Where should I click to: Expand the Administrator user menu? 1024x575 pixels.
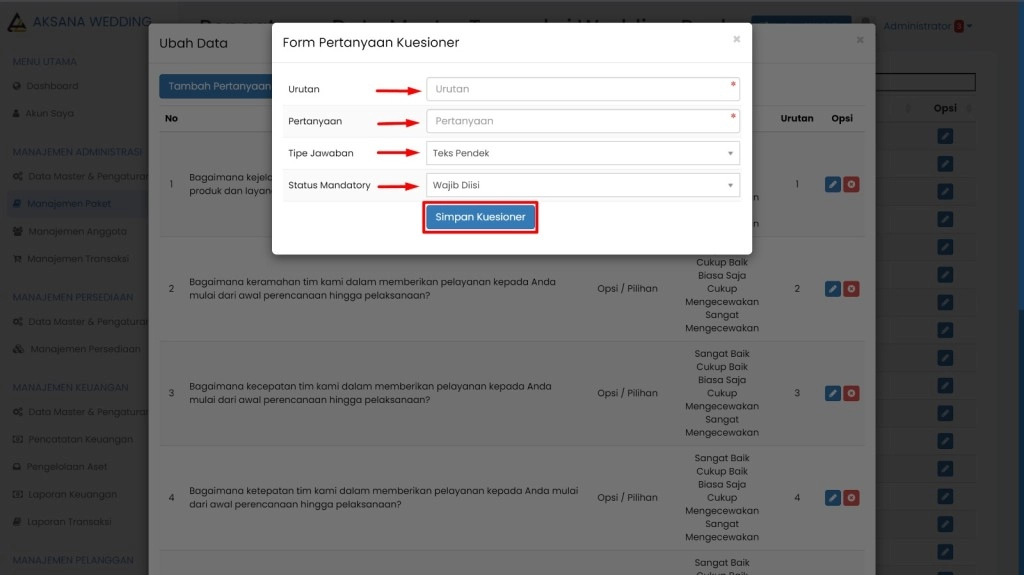[x=926, y=26]
